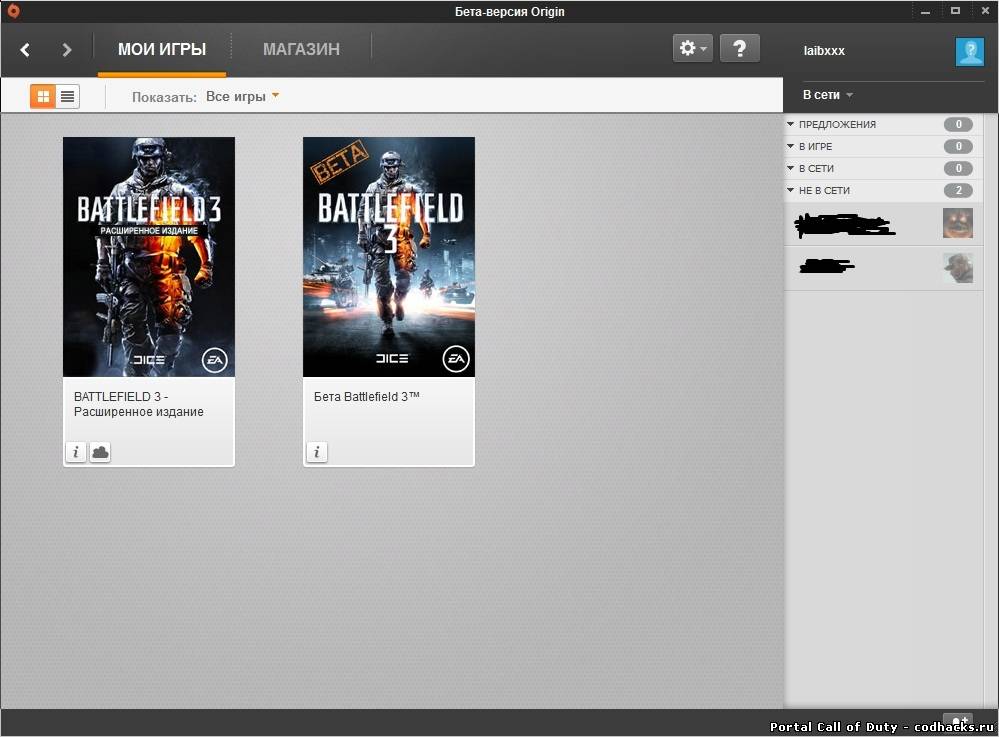Show info for Battlefield 3 Расширенное издание

[76, 452]
